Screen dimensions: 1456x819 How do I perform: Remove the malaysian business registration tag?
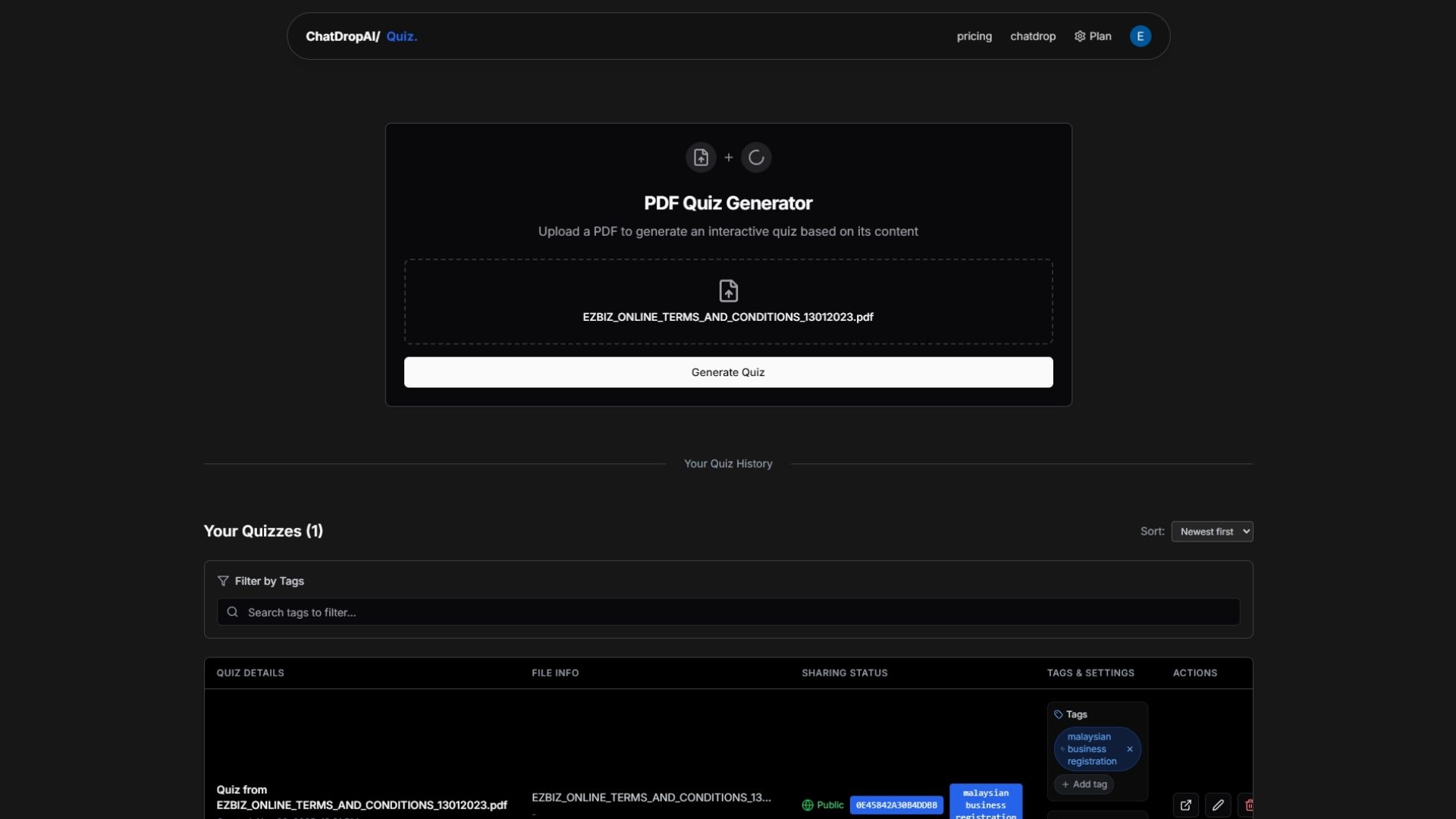1129,748
